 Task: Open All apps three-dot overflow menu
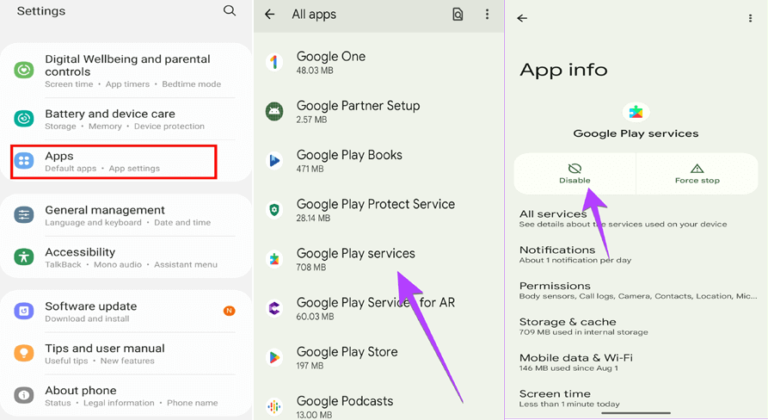[487, 14]
